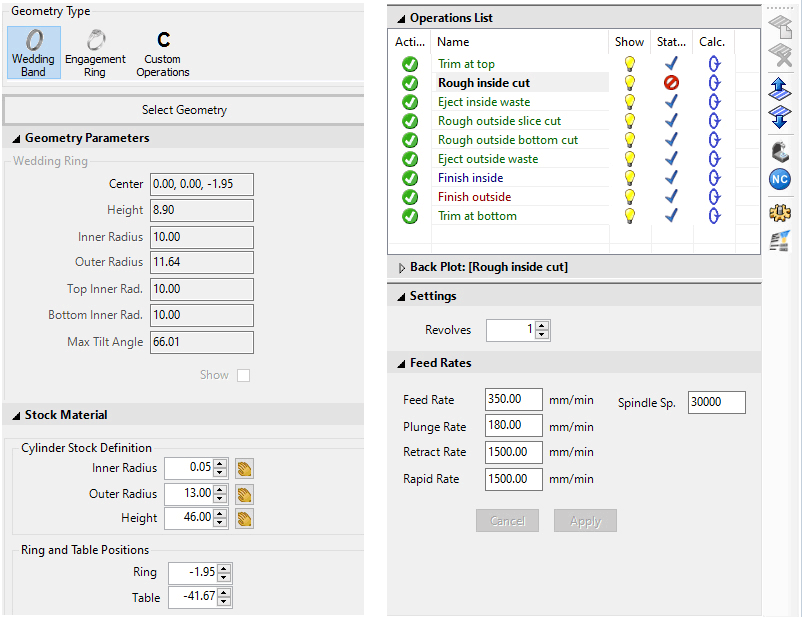The width and height of the screenshot is (802, 617).
Task: Collapse the Feed Rates section
Action: coord(401,363)
